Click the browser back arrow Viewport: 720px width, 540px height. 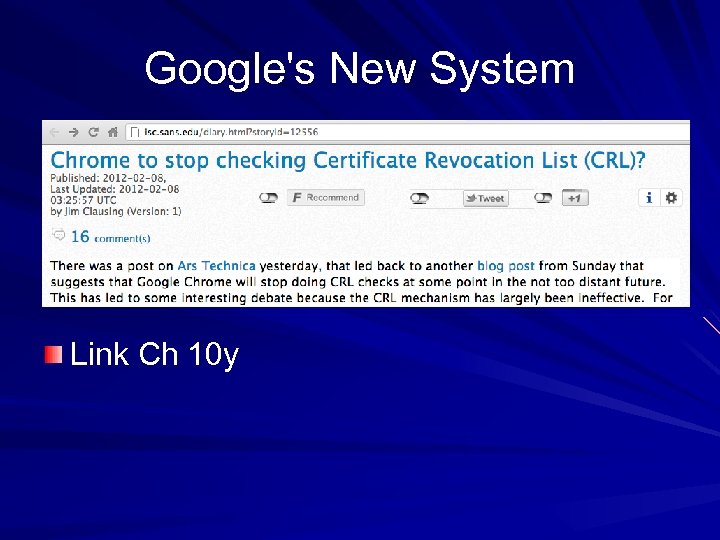click(54, 133)
